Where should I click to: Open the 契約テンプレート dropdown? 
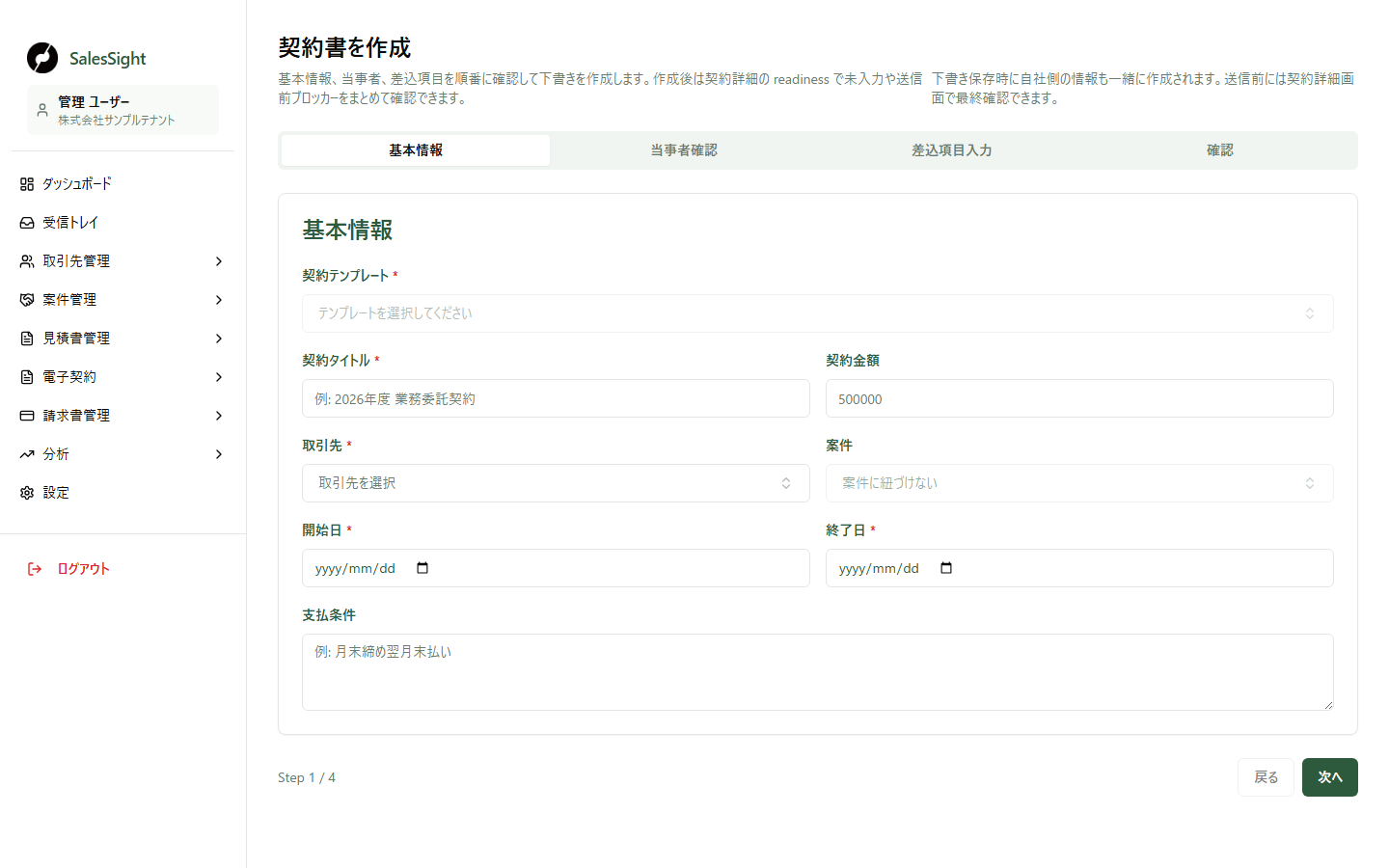point(818,313)
